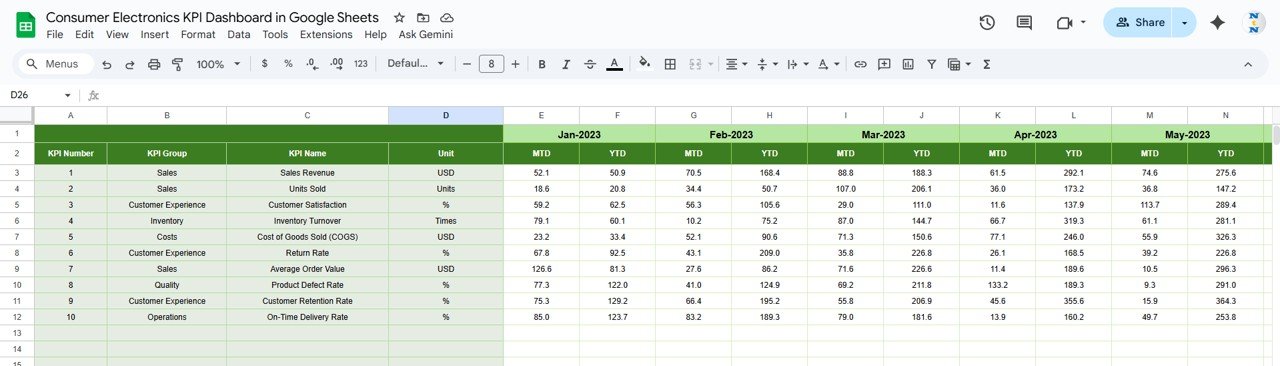
Task: Increase font size with plus
Action: pos(515,64)
